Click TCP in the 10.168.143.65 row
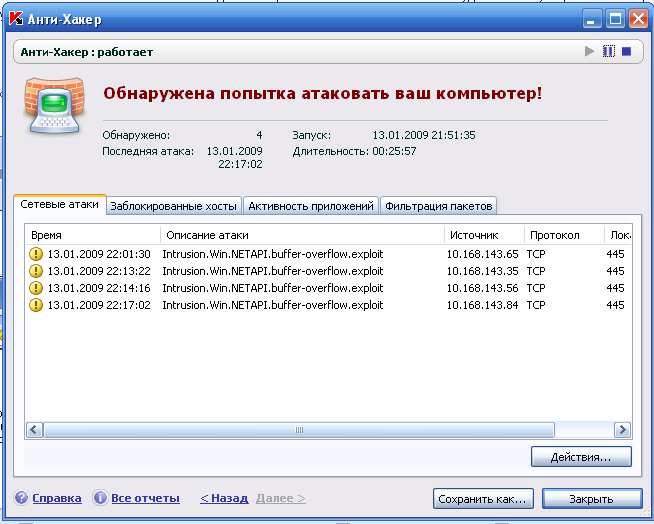Screen dimensions: 654x524 click(536, 254)
